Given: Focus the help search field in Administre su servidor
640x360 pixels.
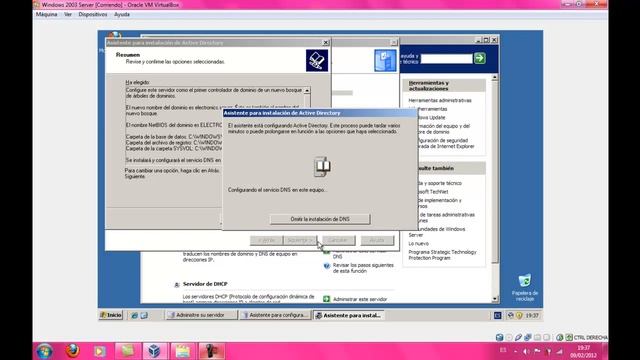Looking at the screenshot, I should point(447,59).
